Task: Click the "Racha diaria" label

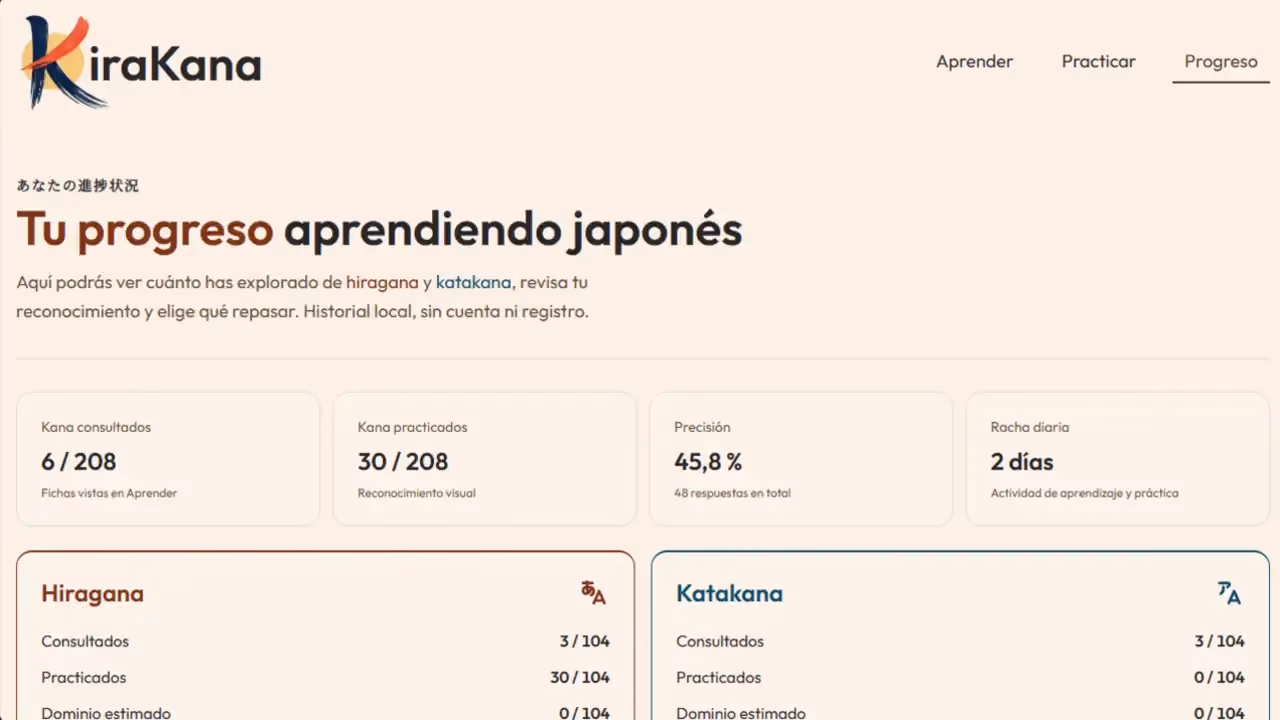Action: [x=1030, y=427]
